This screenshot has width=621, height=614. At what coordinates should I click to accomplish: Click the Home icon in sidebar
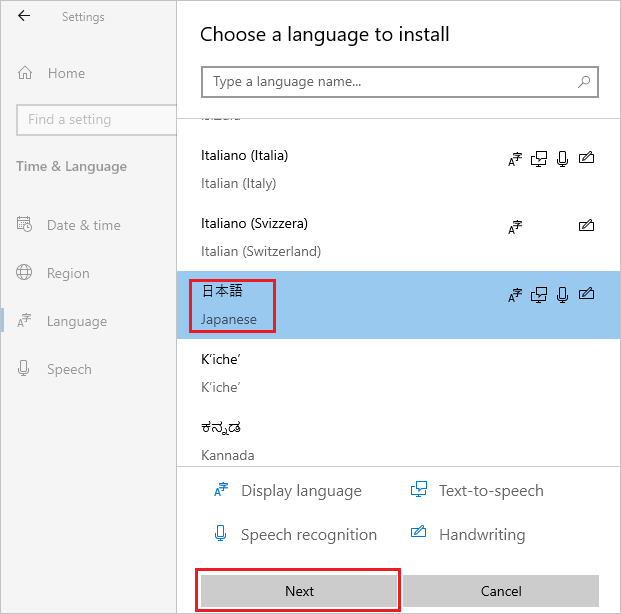25,73
